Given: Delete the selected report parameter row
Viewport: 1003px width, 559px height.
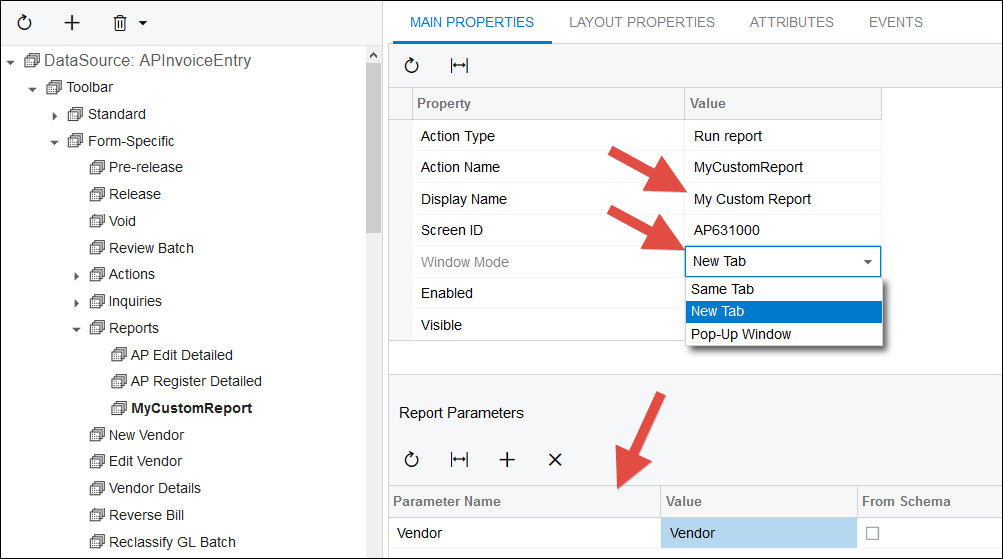Looking at the screenshot, I should (555, 460).
